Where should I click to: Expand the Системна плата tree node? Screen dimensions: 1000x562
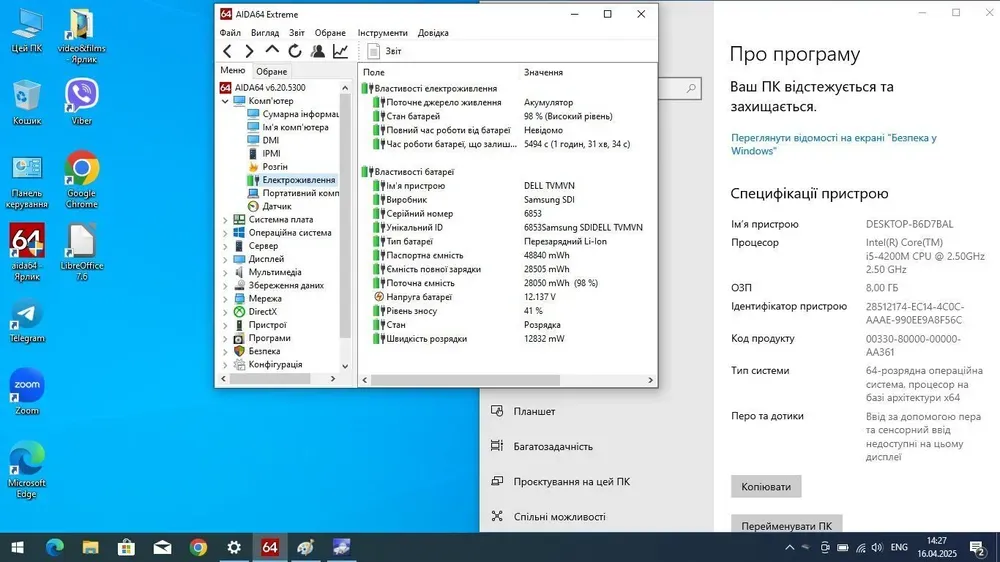click(225, 220)
